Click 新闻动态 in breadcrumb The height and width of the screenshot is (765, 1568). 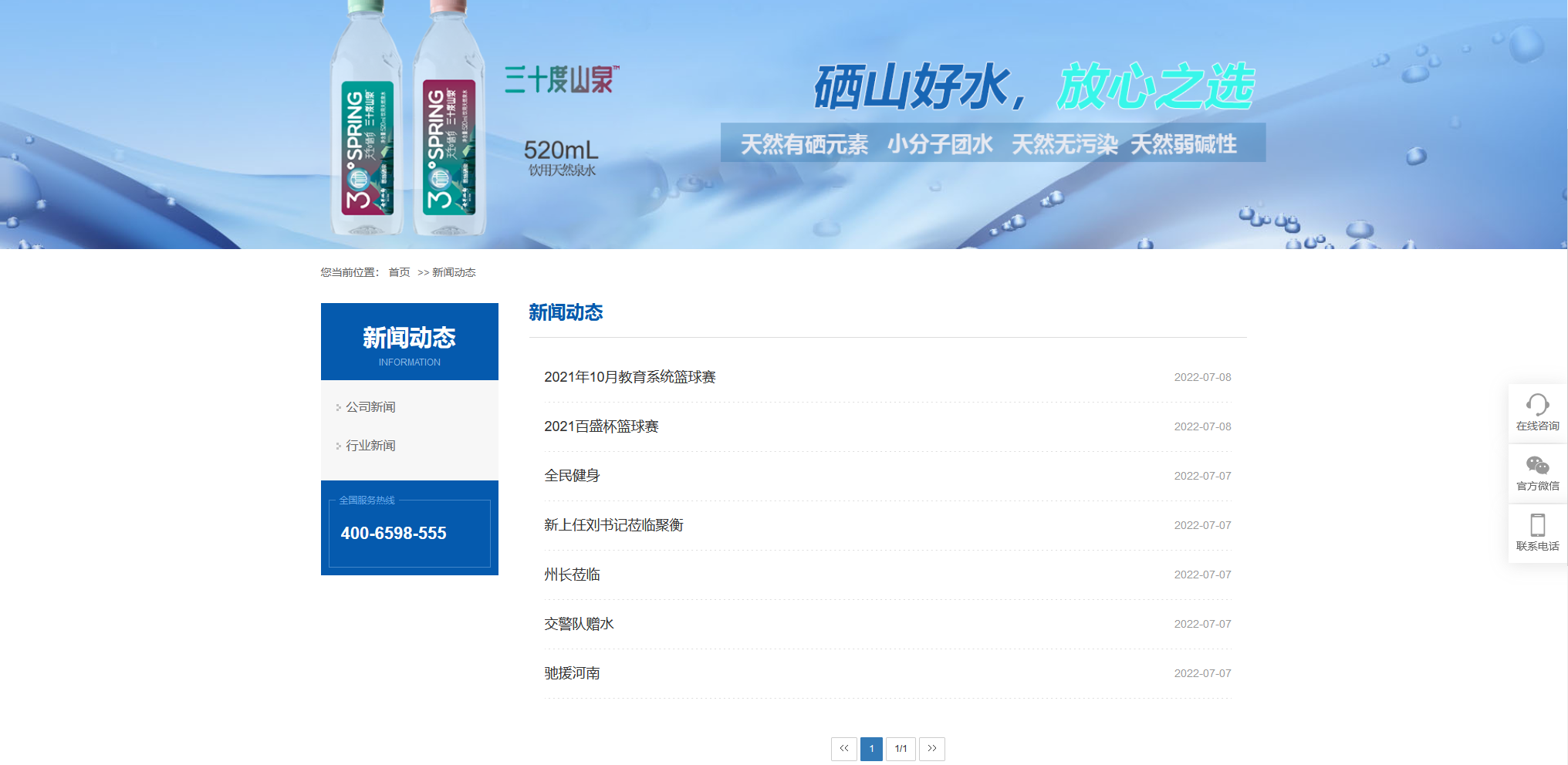coord(454,272)
